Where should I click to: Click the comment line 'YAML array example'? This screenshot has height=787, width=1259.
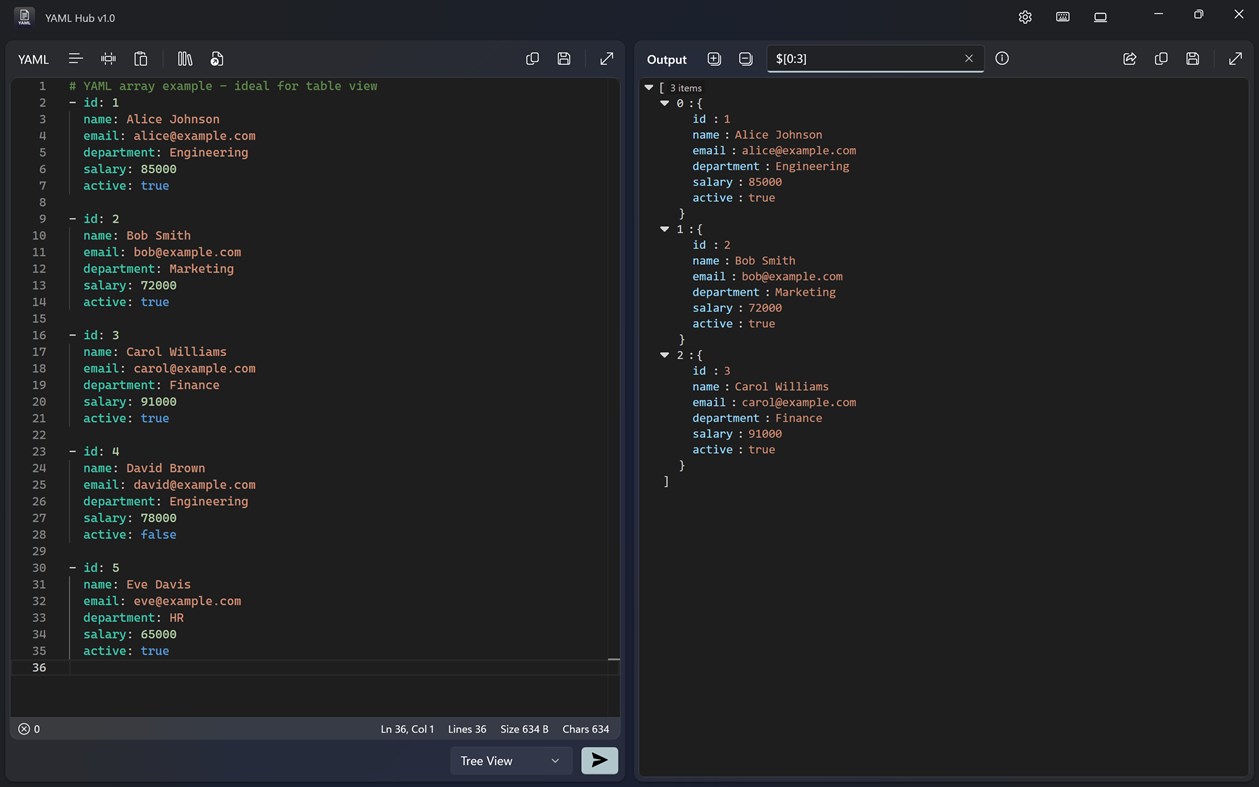point(223,86)
